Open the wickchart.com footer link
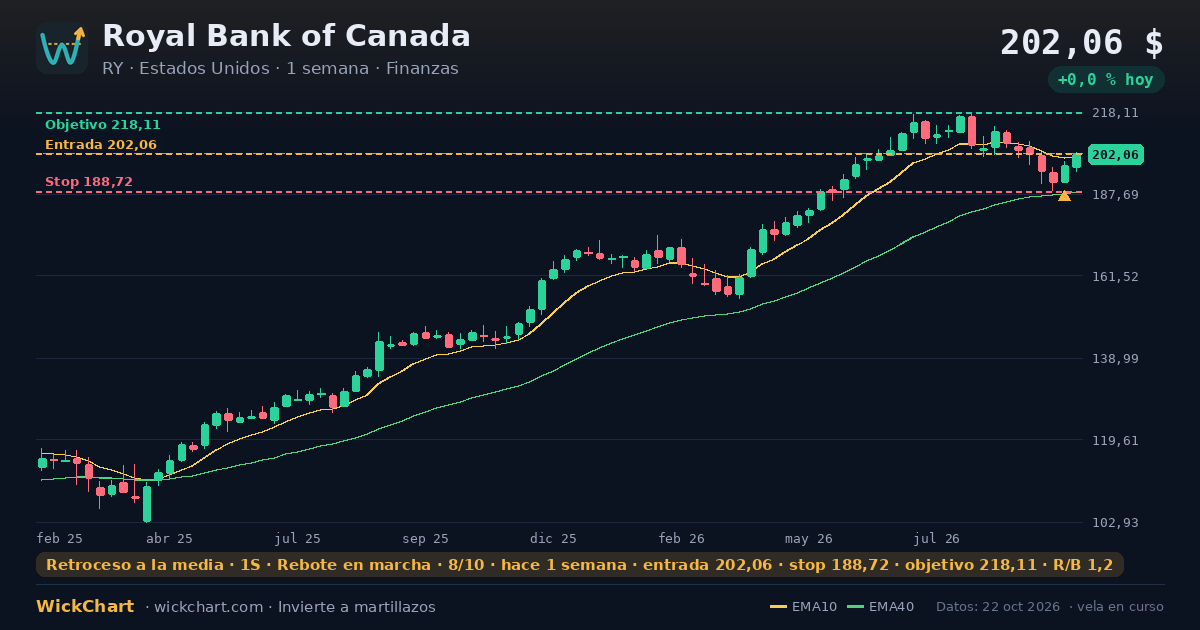Image resolution: width=1200 pixels, height=630 pixels. coord(210,607)
